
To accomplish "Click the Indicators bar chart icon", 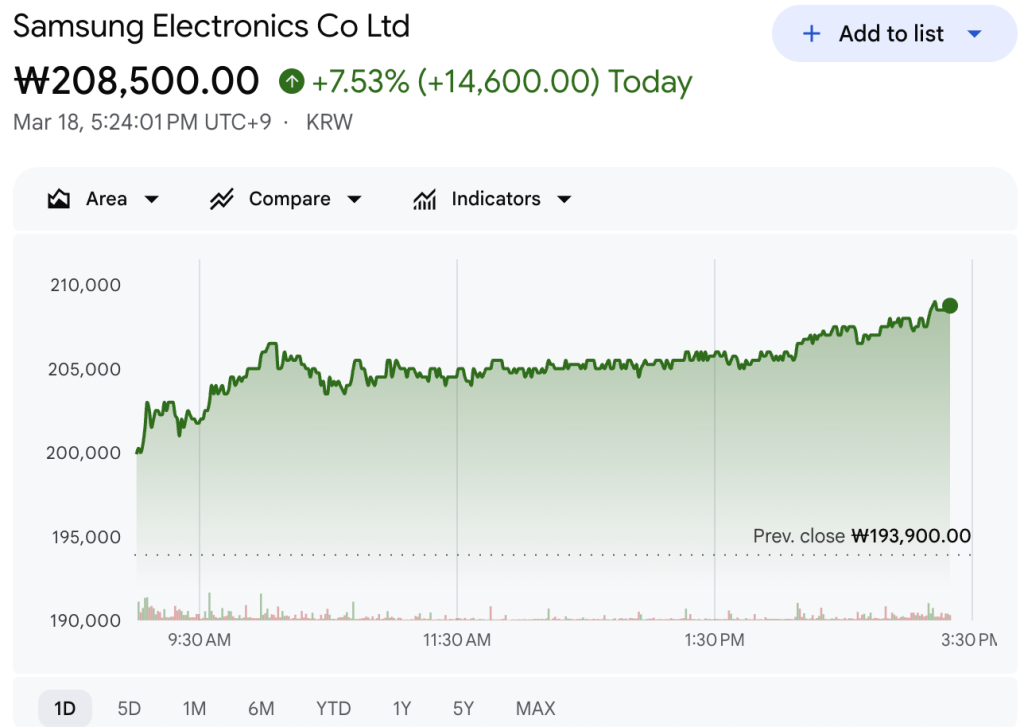I will [425, 199].
